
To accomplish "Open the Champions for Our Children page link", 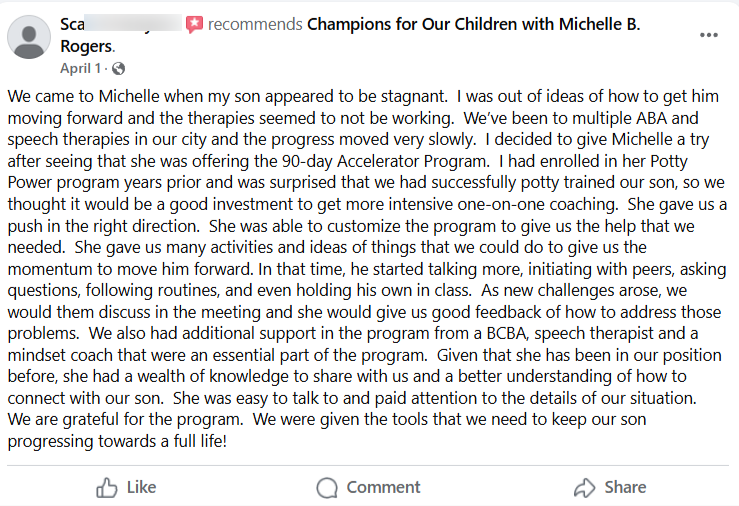I will [474, 24].
